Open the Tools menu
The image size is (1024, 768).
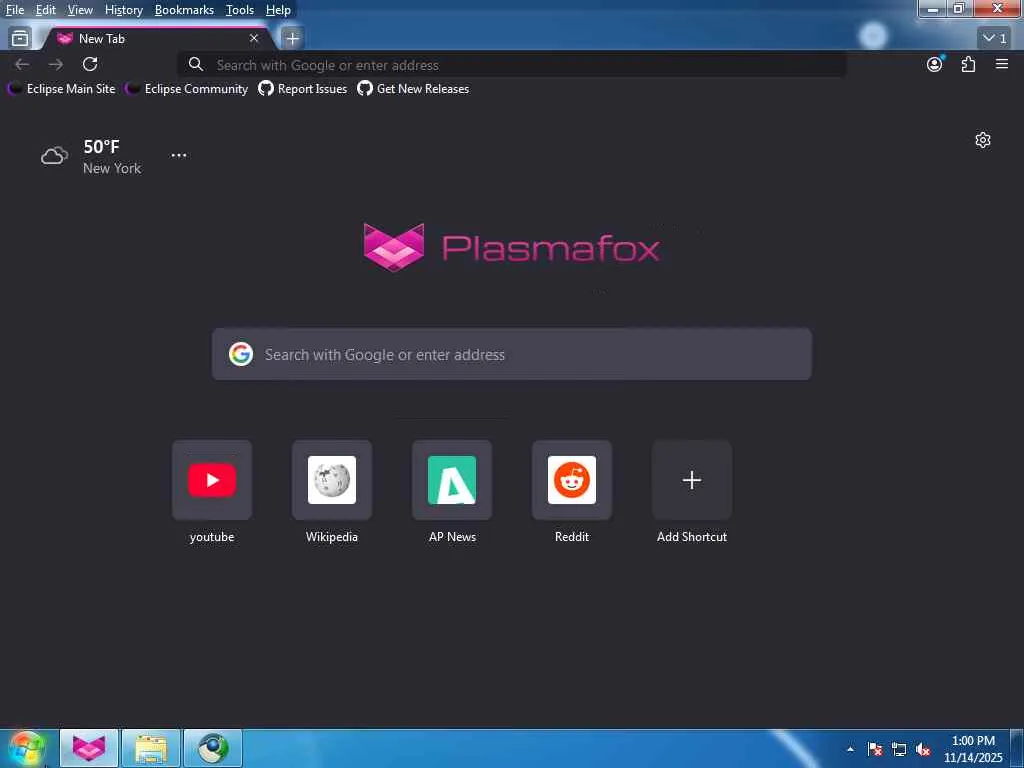239,10
